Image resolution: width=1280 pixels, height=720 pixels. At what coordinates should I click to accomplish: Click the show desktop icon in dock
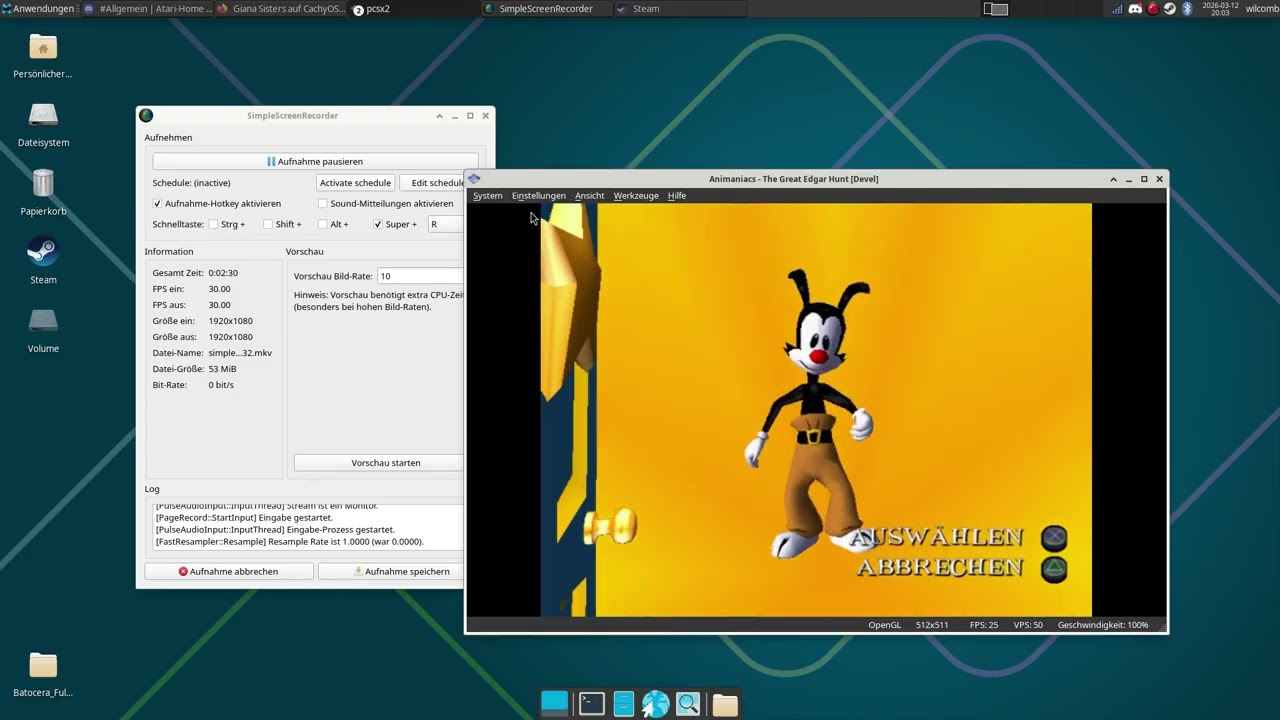pos(554,703)
